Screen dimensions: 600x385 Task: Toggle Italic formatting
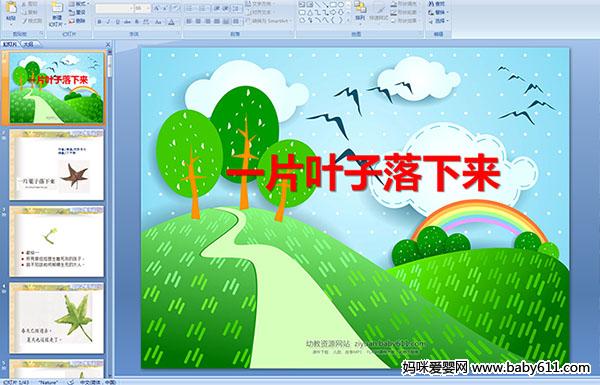tap(108, 22)
